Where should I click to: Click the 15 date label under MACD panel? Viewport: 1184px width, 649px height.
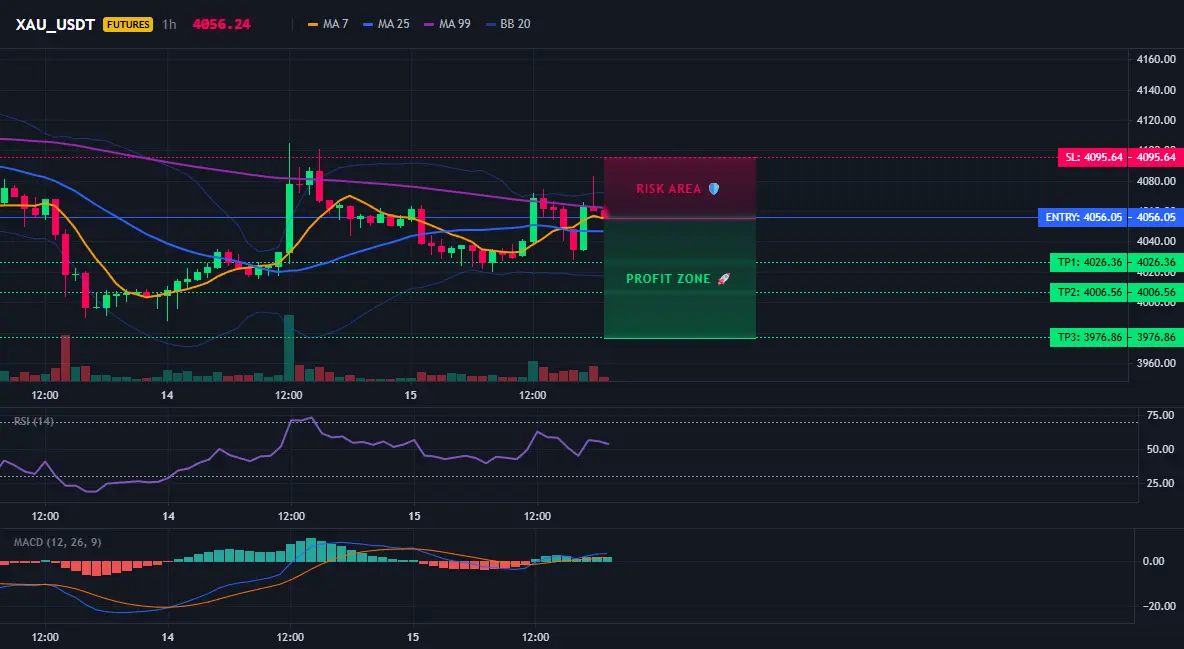(x=413, y=637)
